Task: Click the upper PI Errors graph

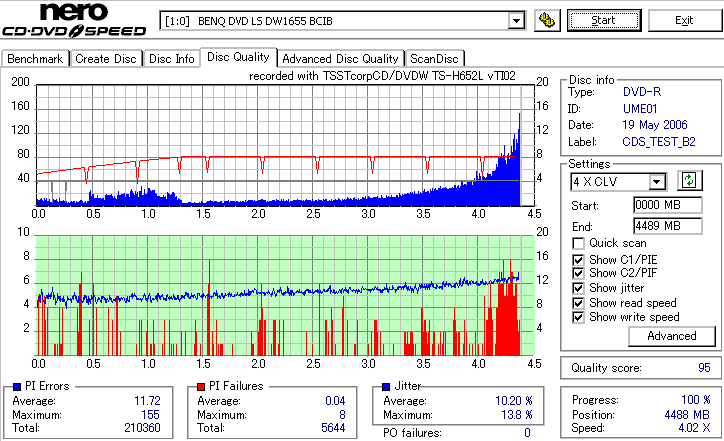Action: [x=285, y=145]
